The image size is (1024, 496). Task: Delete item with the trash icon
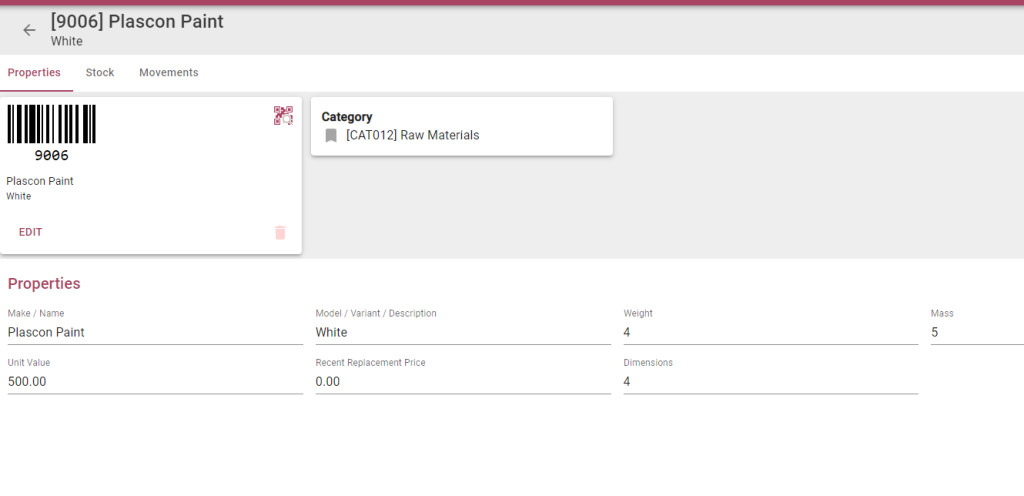[280, 232]
